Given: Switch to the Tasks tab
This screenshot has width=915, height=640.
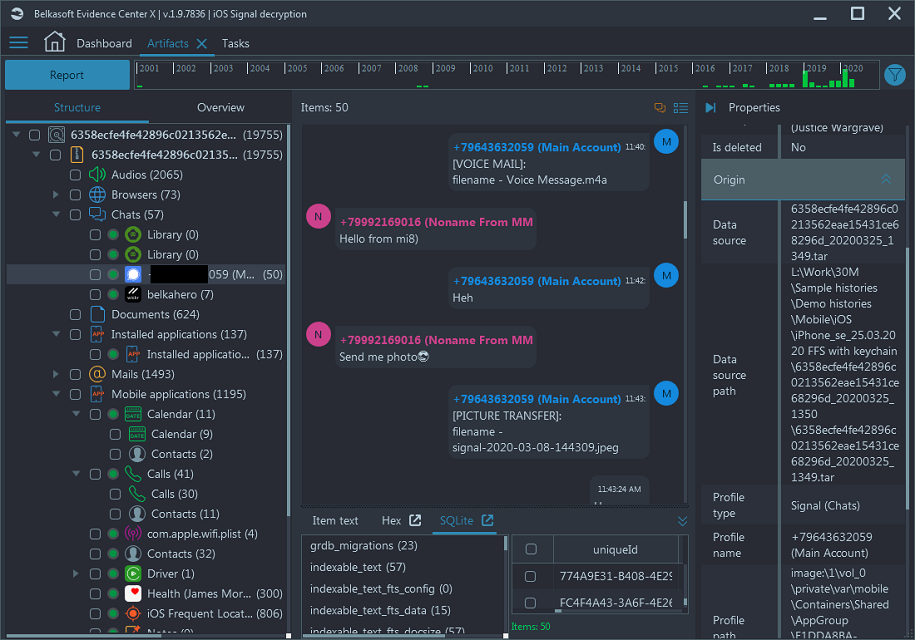Looking at the screenshot, I should tap(235, 43).
